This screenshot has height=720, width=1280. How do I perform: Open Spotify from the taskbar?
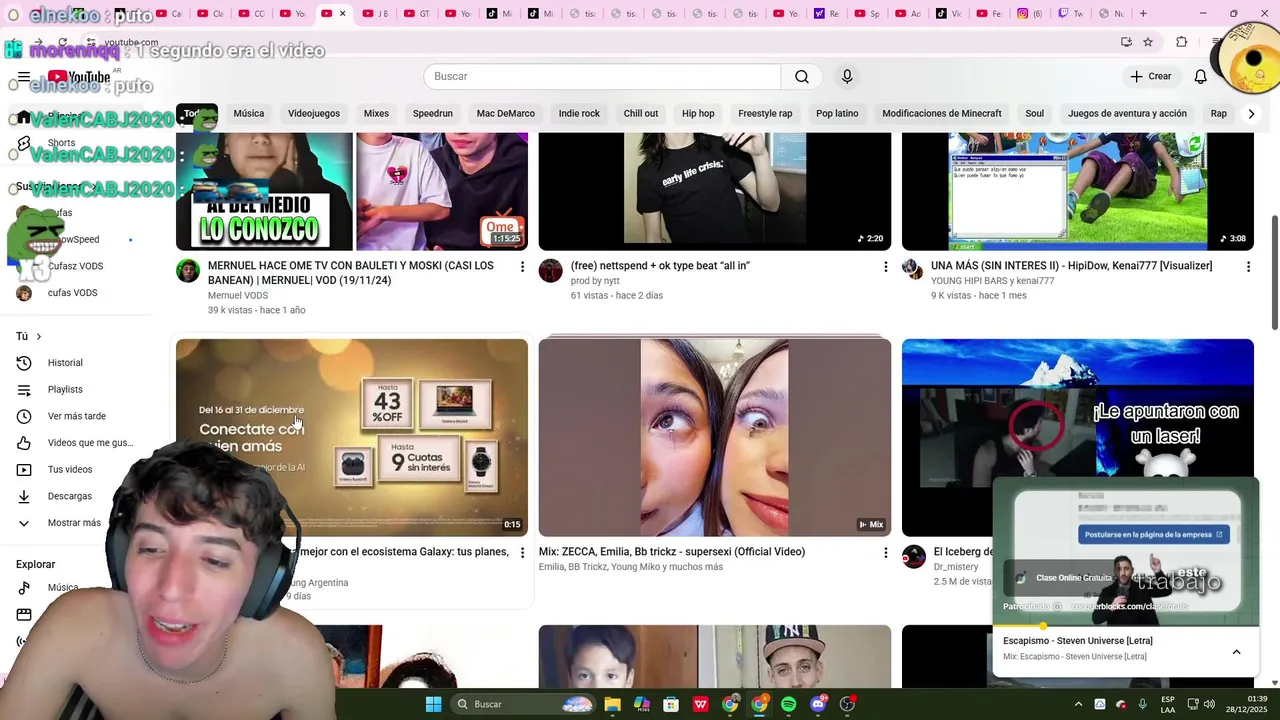(789, 704)
